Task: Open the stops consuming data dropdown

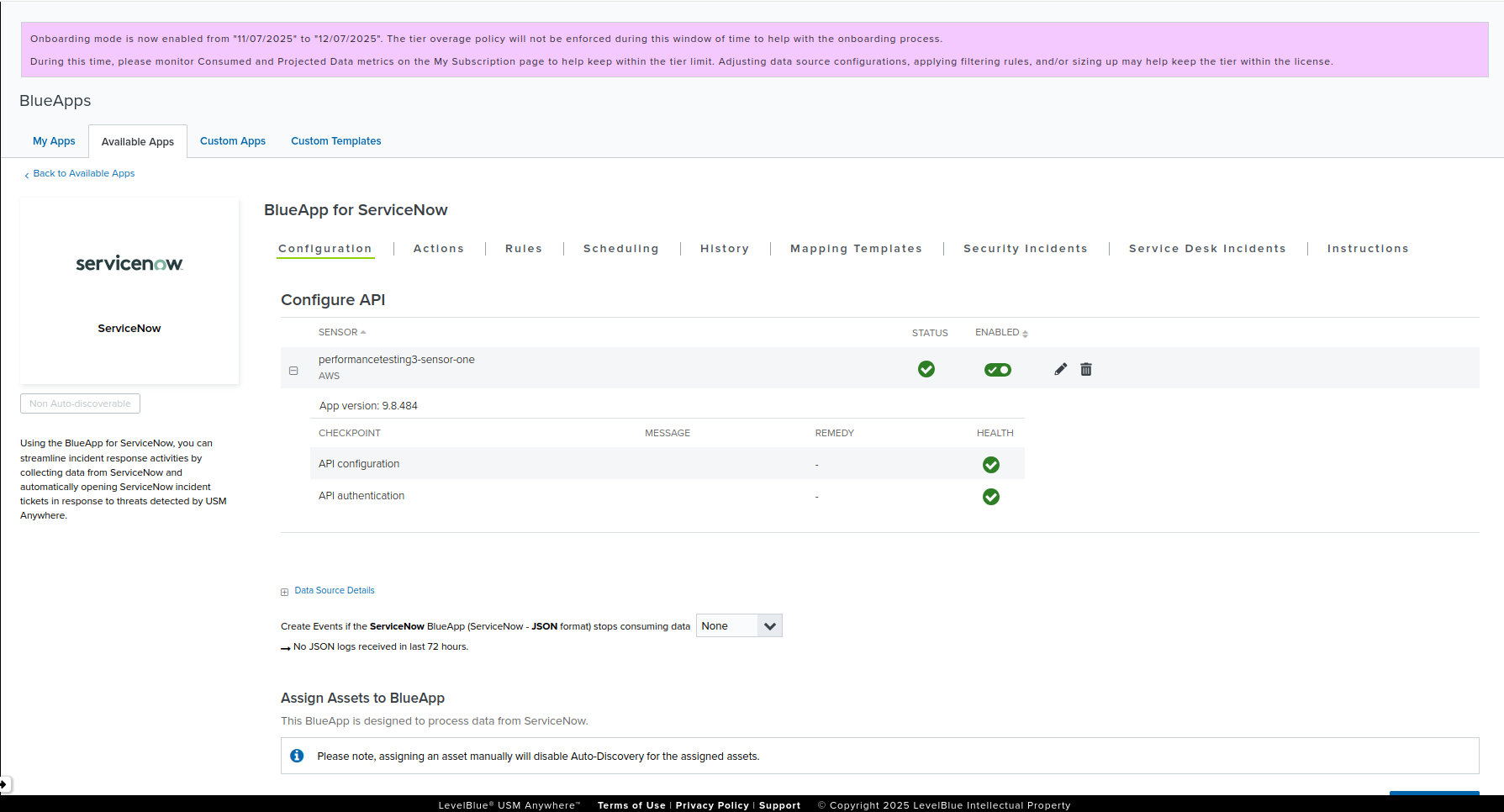Action: [x=739, y=625]
